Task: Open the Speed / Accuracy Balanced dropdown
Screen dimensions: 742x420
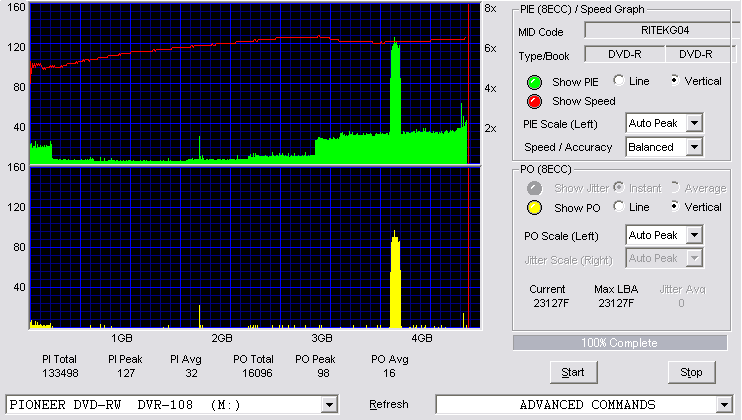Action: (694, 147)
